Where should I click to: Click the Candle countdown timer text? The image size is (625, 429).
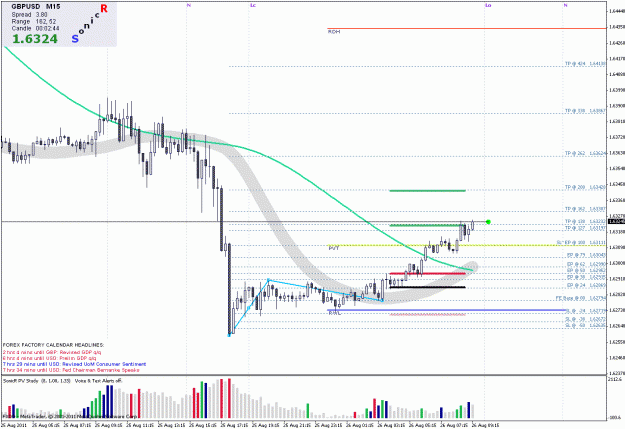(x=35, y=29)
